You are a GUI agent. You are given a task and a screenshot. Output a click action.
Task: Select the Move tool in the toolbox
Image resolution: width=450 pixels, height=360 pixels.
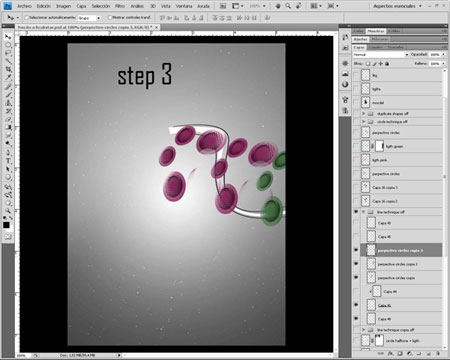(x=8, y=37)
